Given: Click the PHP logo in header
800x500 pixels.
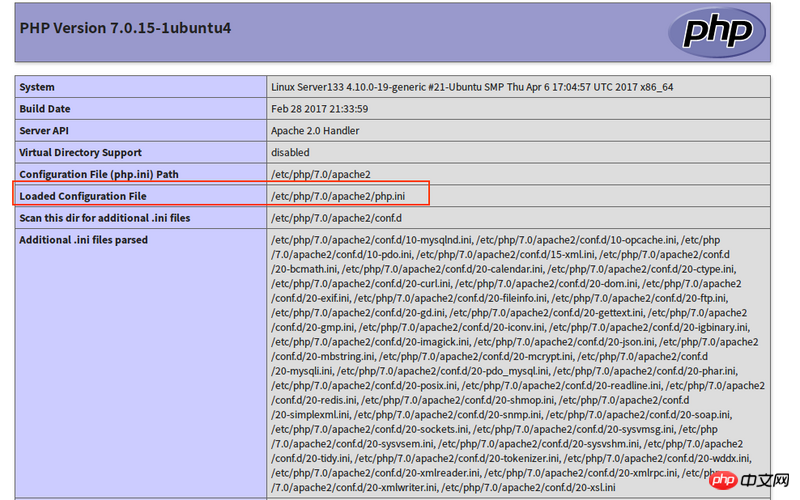Looking at the screenshot, I should click(x=716, y=32).
